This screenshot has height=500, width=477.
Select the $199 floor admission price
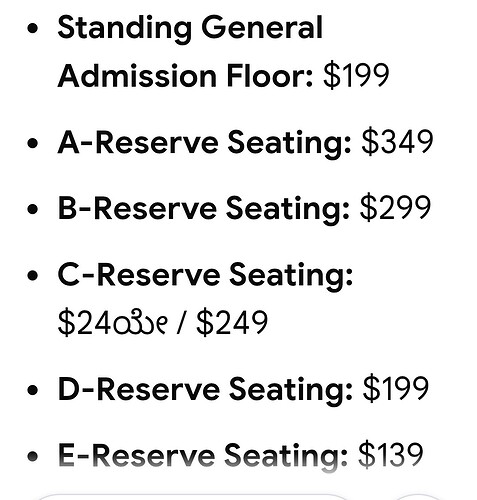click(x=356, y=76)
